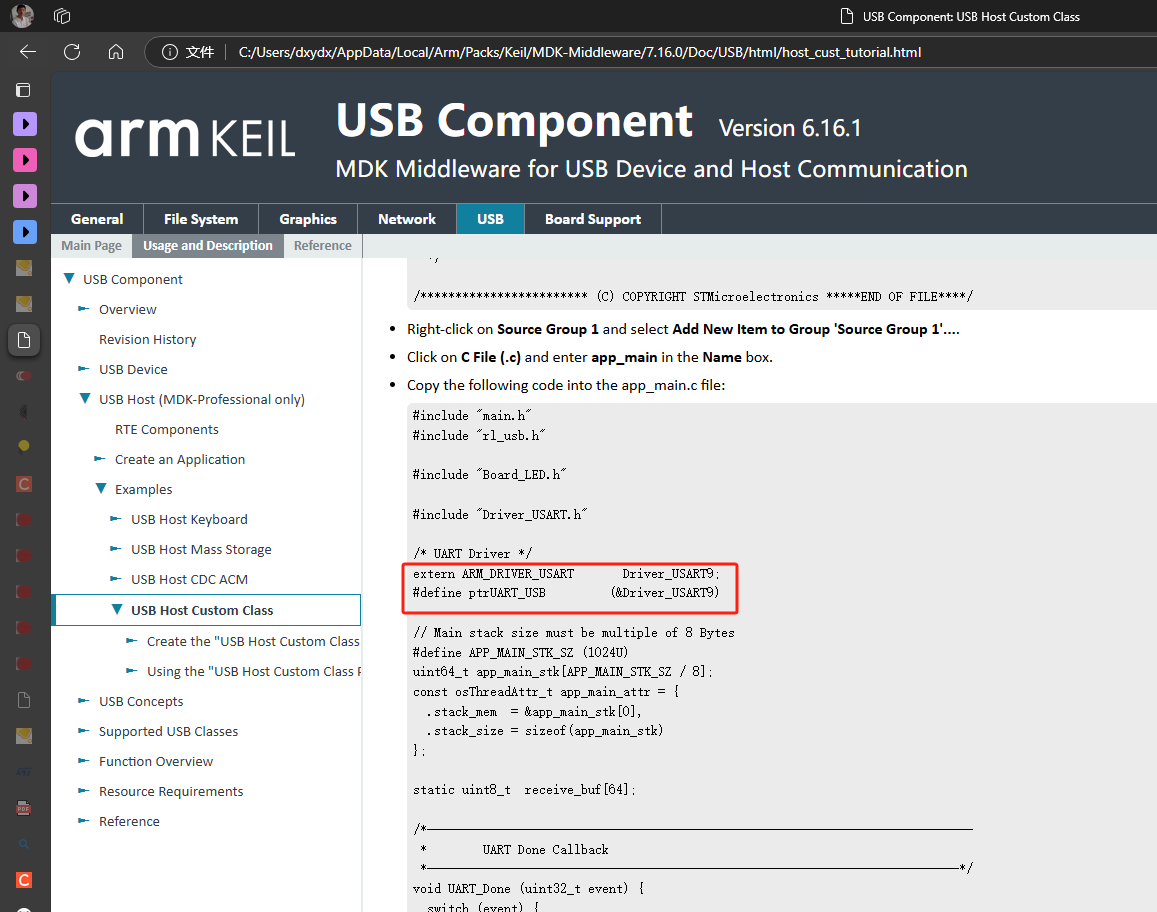Expand the USB Host CDC ACM arrow

(116, 578)
